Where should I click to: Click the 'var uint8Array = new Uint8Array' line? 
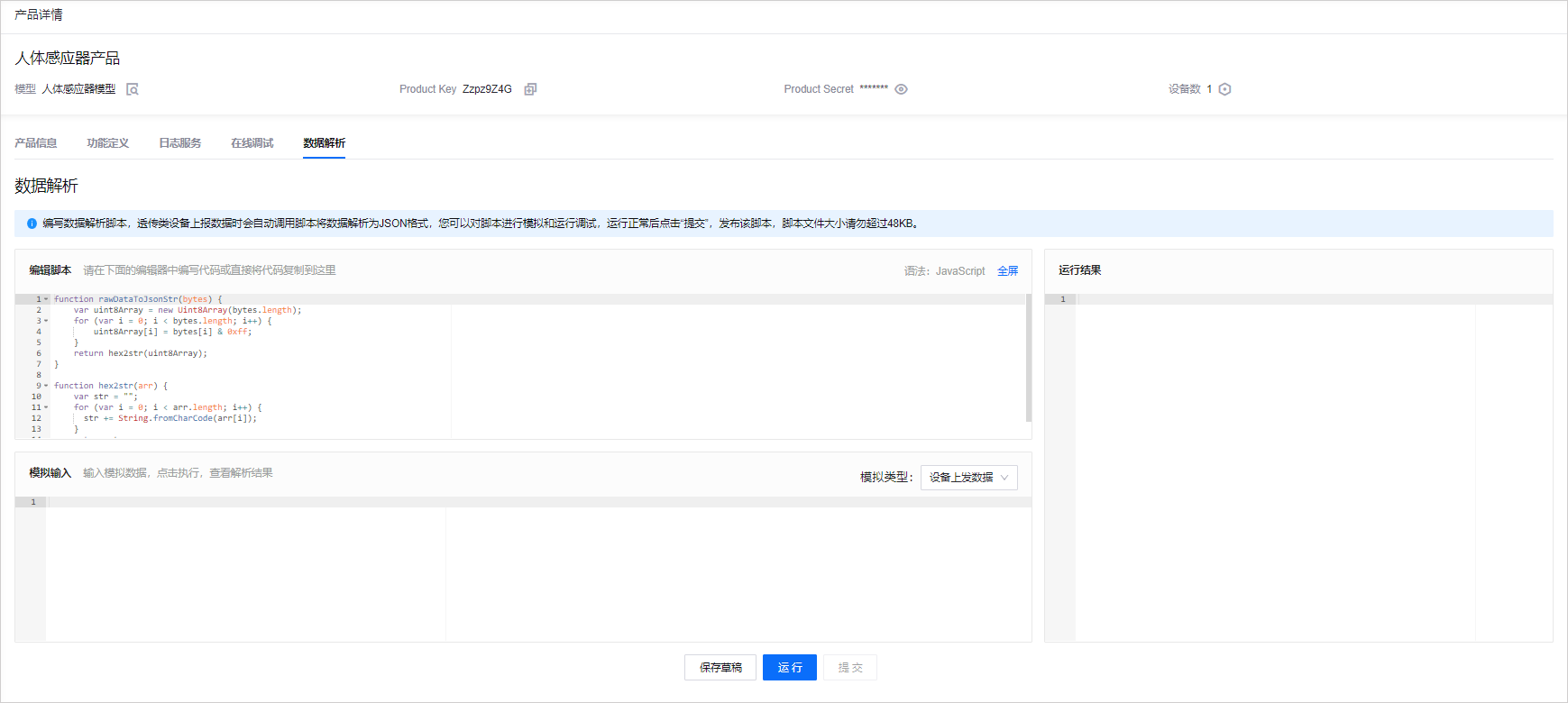pos(188,310)
